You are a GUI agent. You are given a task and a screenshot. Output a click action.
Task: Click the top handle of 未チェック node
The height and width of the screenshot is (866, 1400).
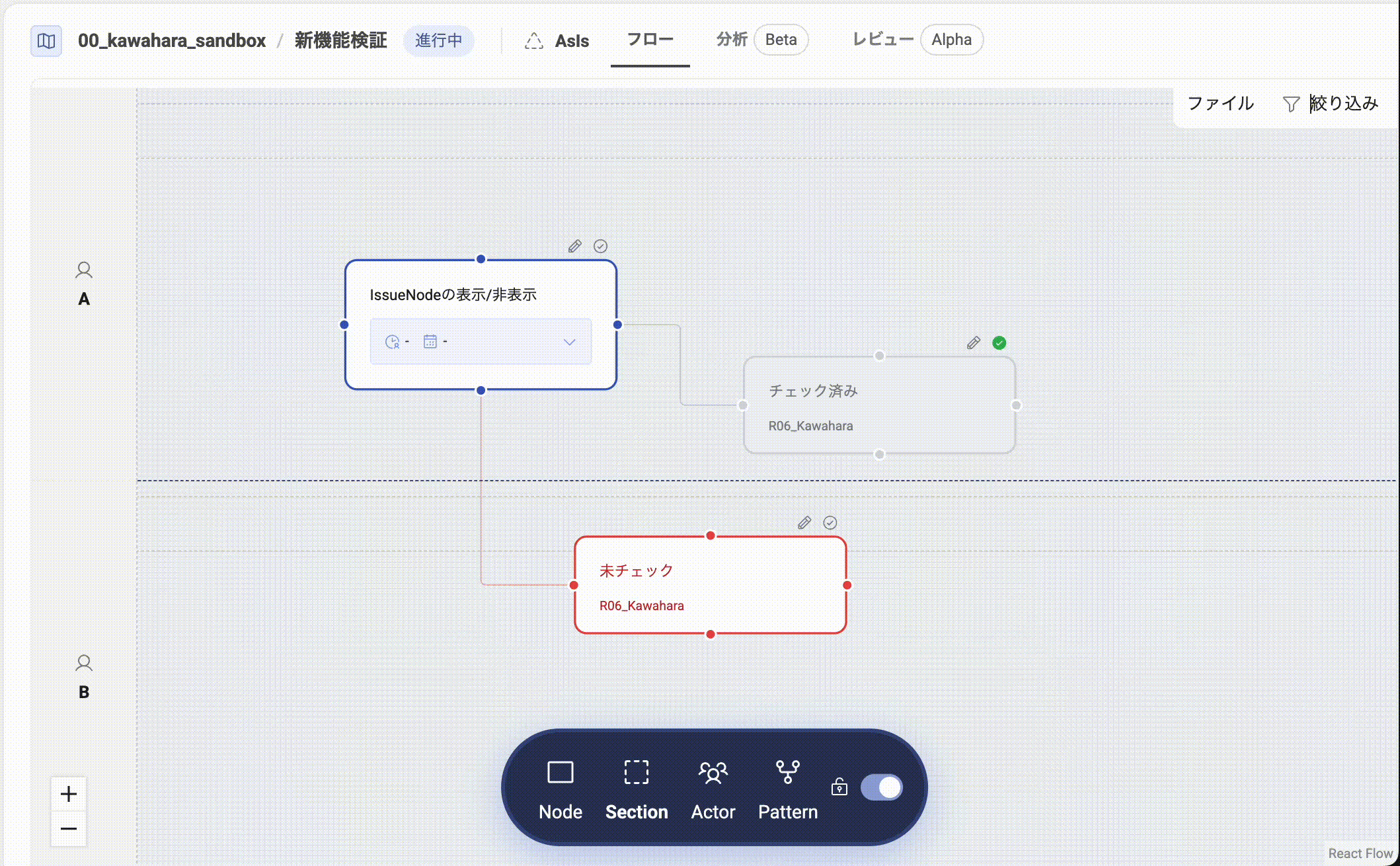[711, 535]
